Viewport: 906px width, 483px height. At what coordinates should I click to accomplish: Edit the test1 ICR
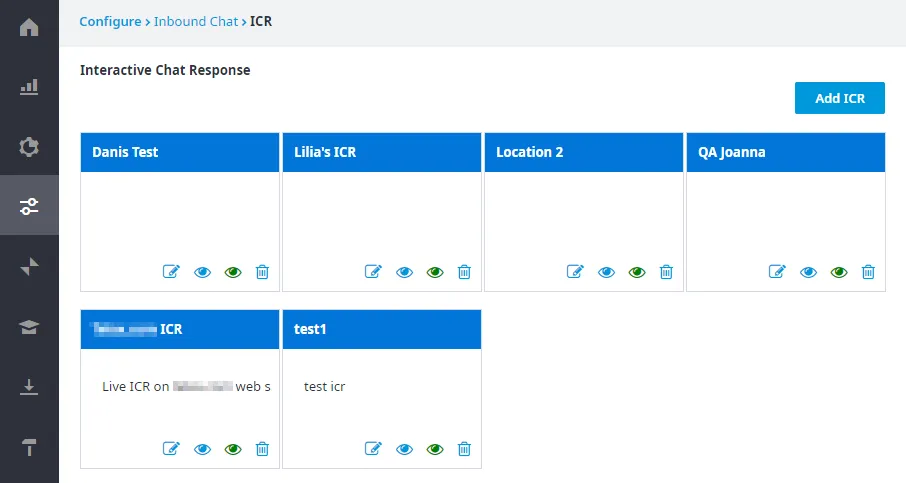[x=373, y=448]
